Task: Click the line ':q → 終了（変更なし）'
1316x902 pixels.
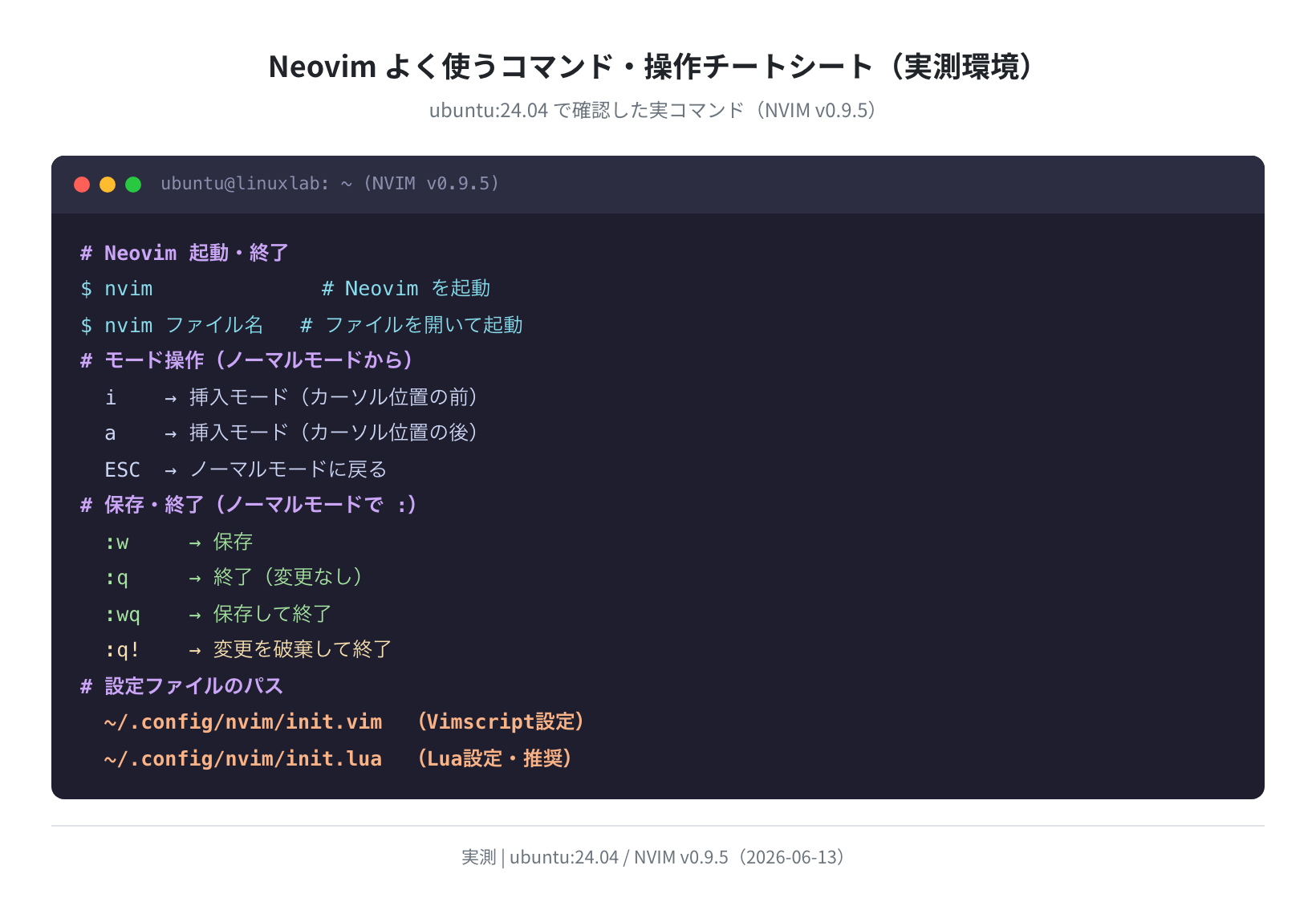Action: tap(234, 578)
